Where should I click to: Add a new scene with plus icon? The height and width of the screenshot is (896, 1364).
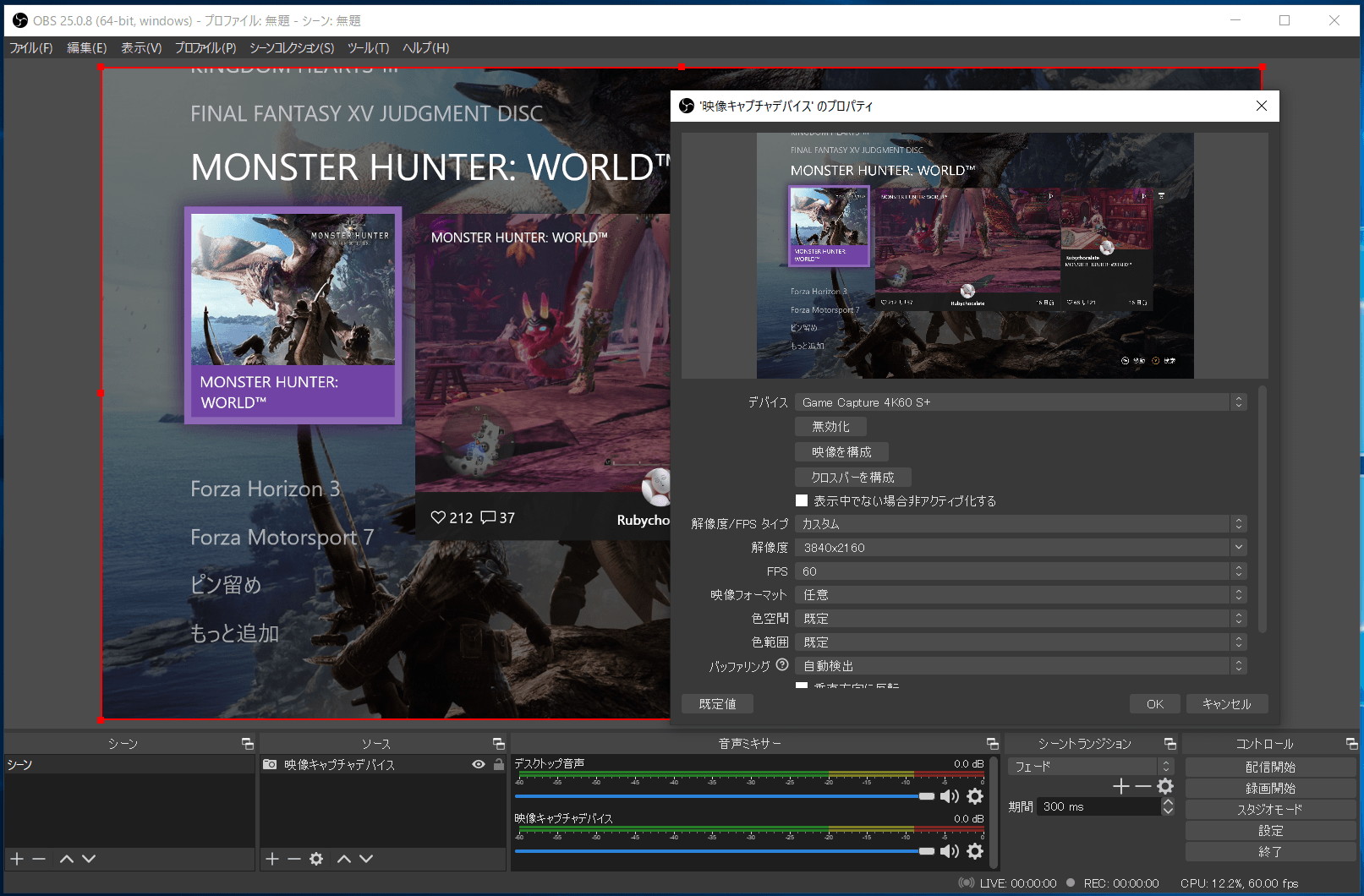tap(17, 859)
